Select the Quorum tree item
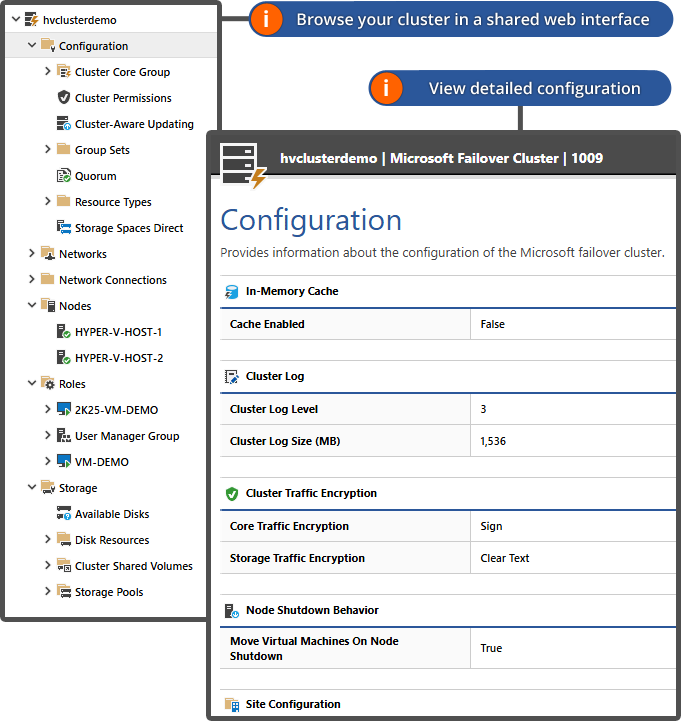 click(x=96, y=176)
